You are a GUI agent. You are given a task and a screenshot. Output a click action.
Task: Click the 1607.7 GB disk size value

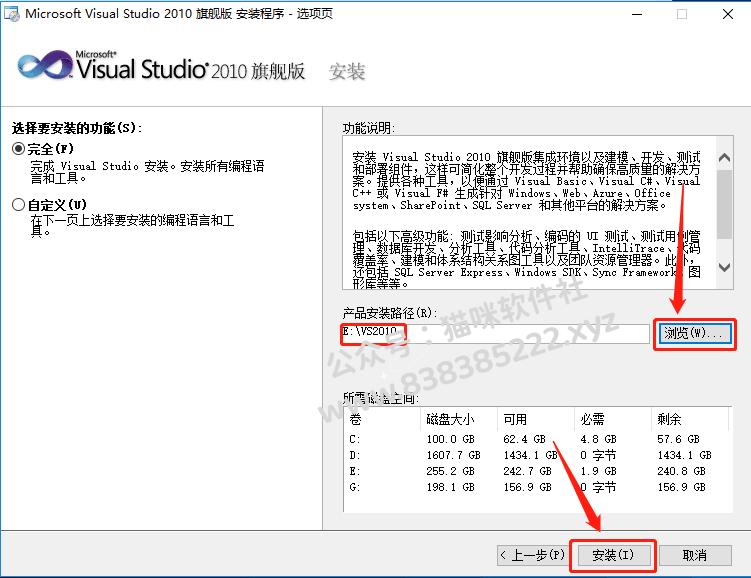[453, 455]
